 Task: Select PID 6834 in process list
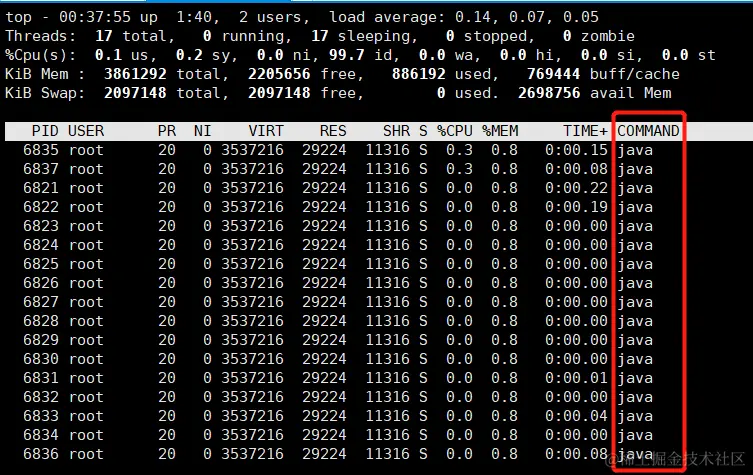pyautogui.click(x=41, y=435)
